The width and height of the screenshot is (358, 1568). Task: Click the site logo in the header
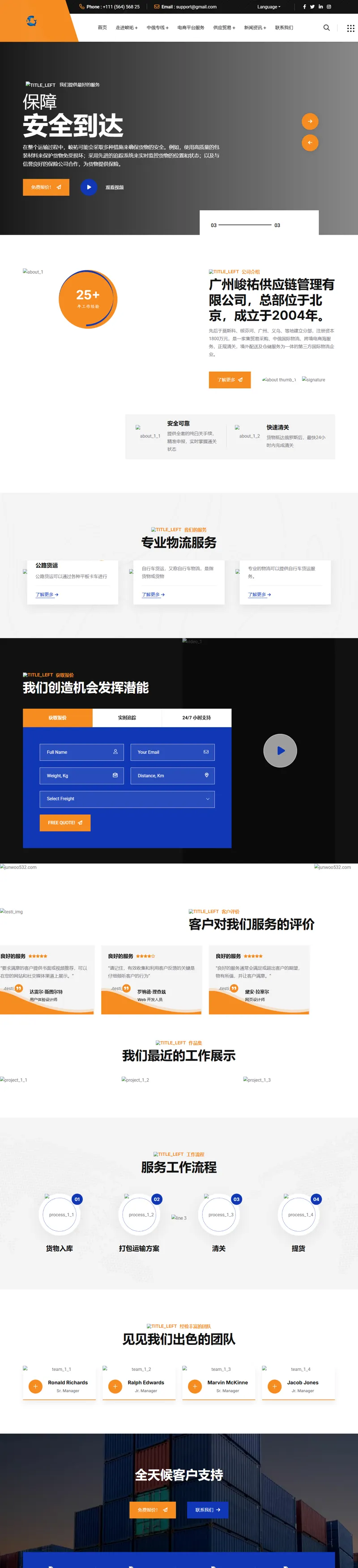[x=32, y=21]
